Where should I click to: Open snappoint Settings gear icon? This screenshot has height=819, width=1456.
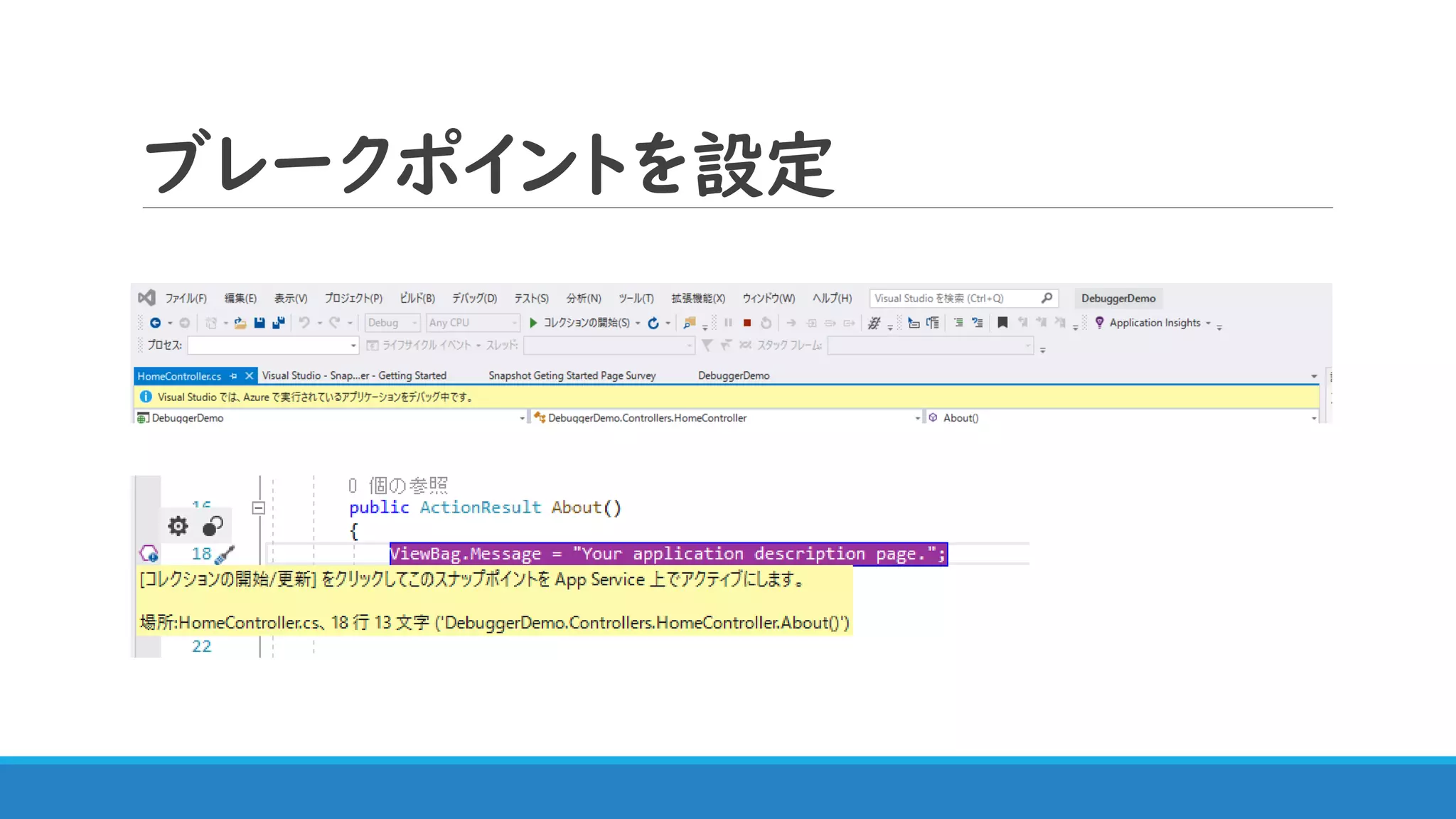(x=178, y=526)
